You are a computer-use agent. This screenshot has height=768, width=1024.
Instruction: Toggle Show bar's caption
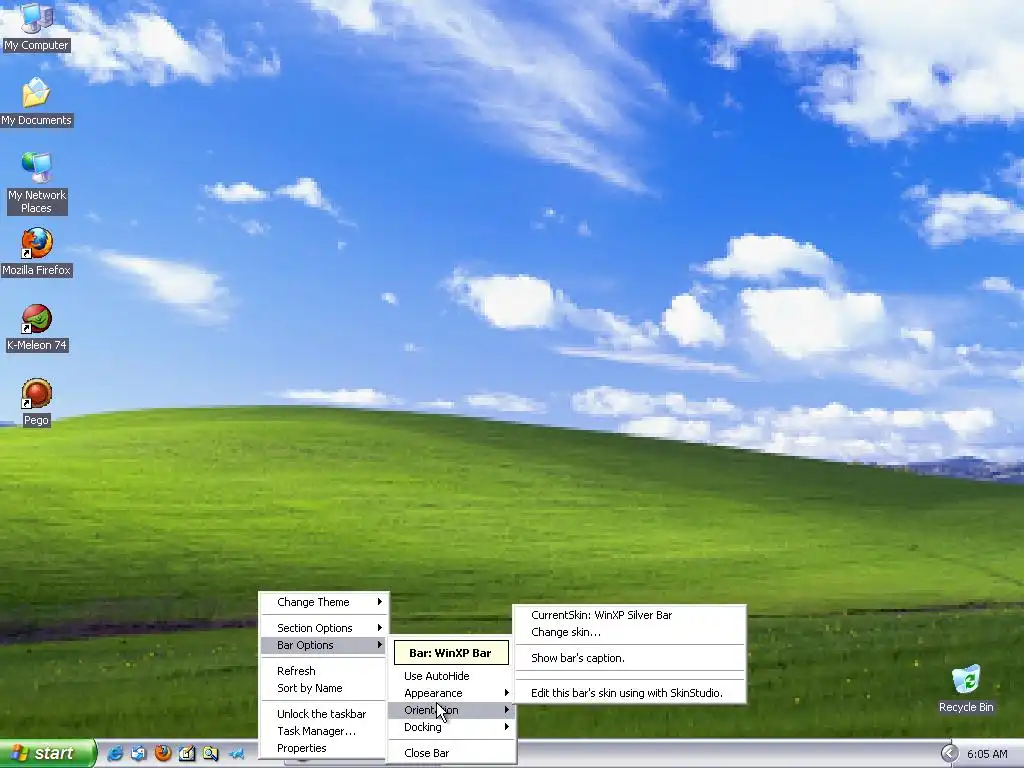pos(630,658)
